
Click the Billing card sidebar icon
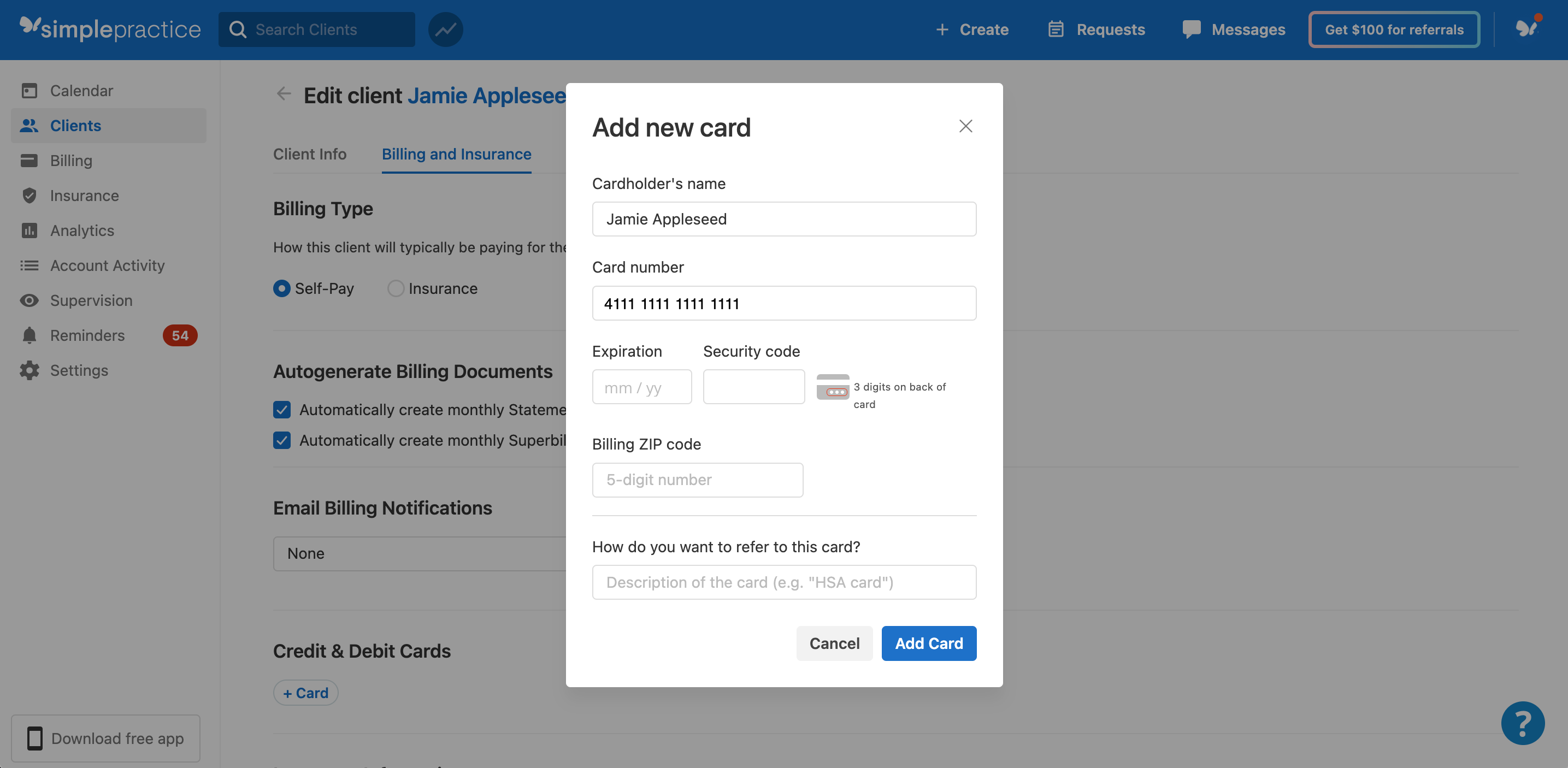[x=29, y=161]
